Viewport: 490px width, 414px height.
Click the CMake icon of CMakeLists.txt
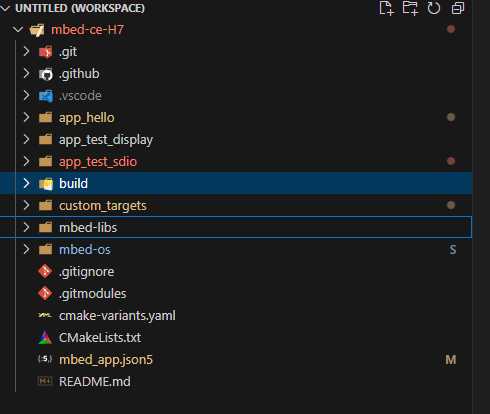pos(45,338)
